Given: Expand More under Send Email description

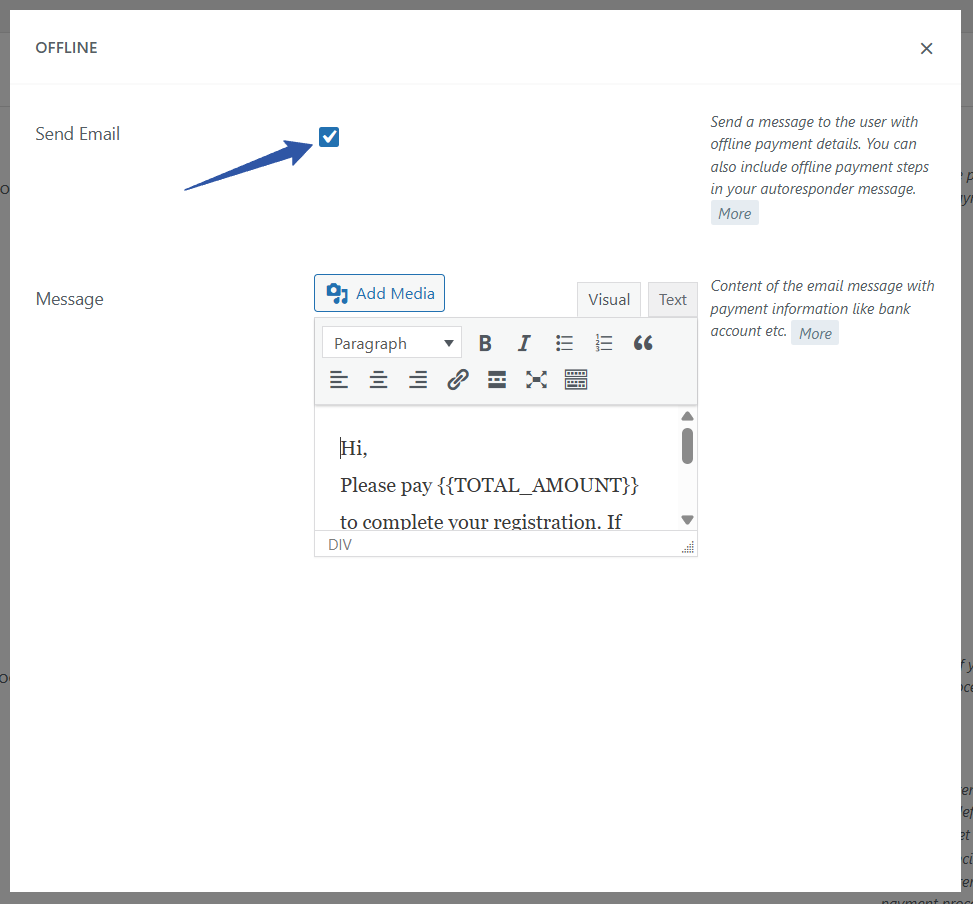Looking at the screenshot, I should pos(734,213).
